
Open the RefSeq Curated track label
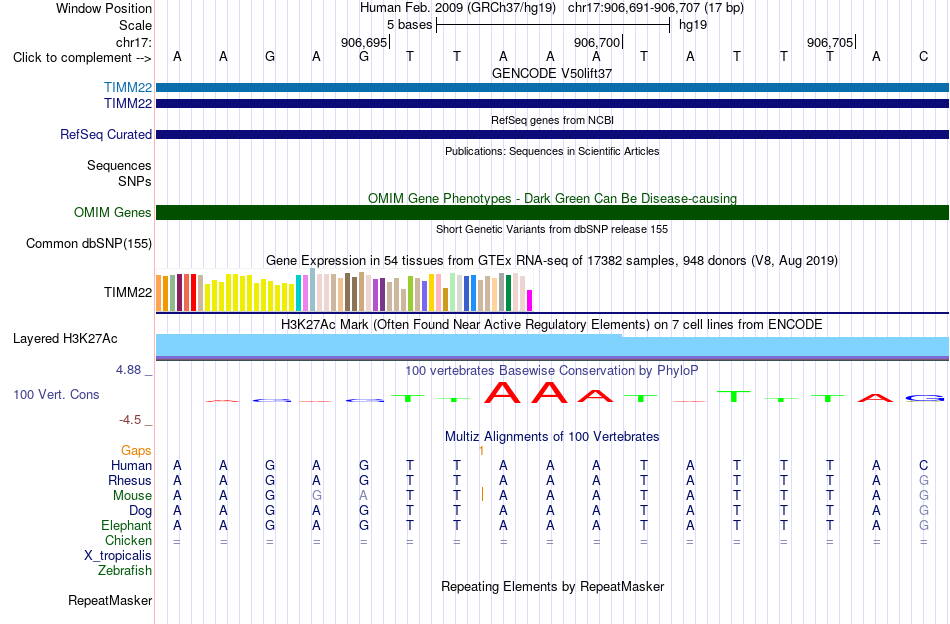click(x=106, y=134)
